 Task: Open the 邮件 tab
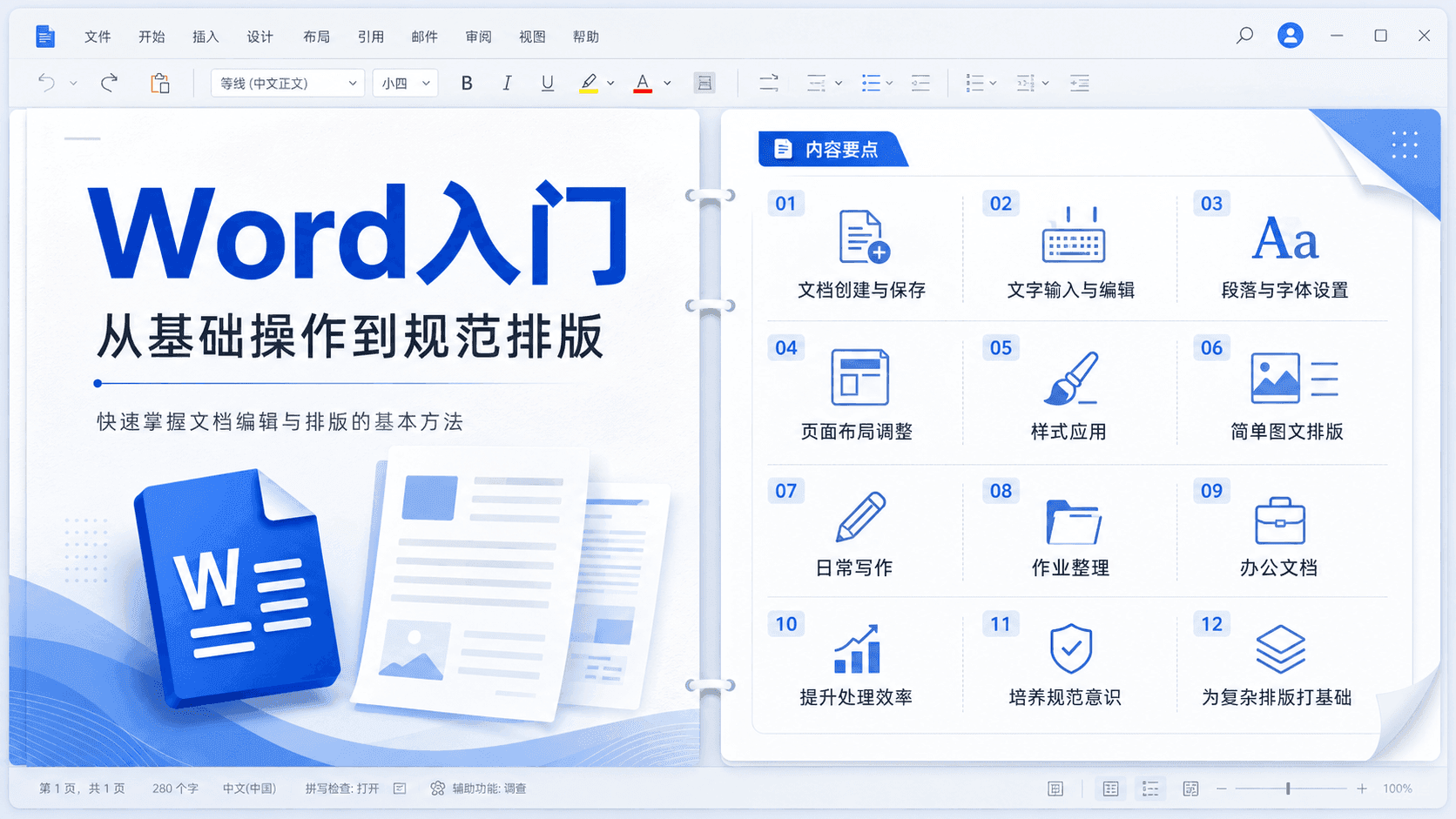(x=425, y=37)
